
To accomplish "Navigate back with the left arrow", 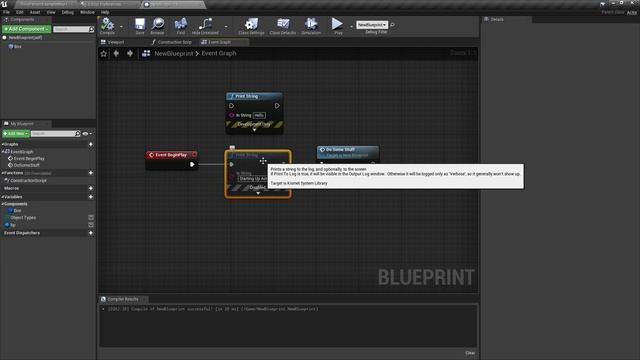I will (116, 53).
